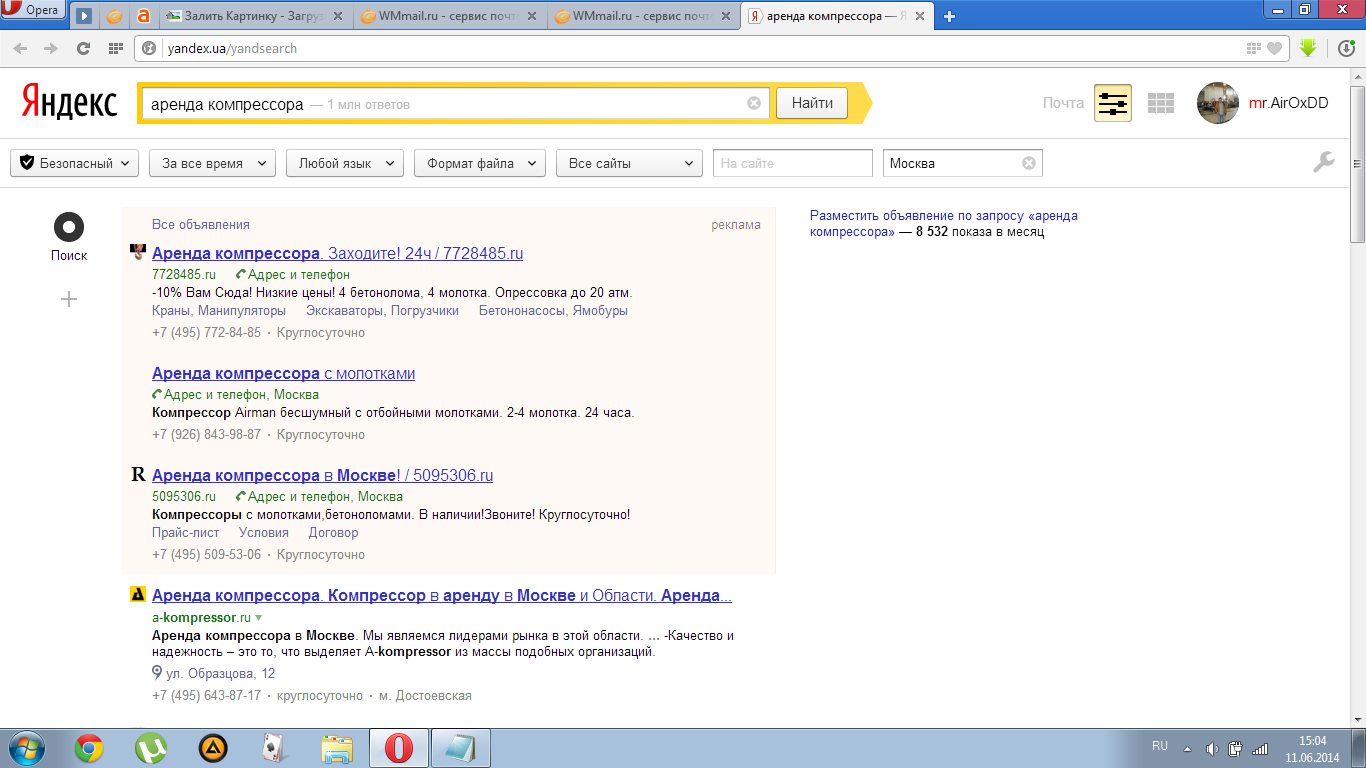The image size is (1366, 768).
Task: Click 'Бетононасосы, Ямобуры' sitelink
Action: pyautogui.click(x=553, y=311)
